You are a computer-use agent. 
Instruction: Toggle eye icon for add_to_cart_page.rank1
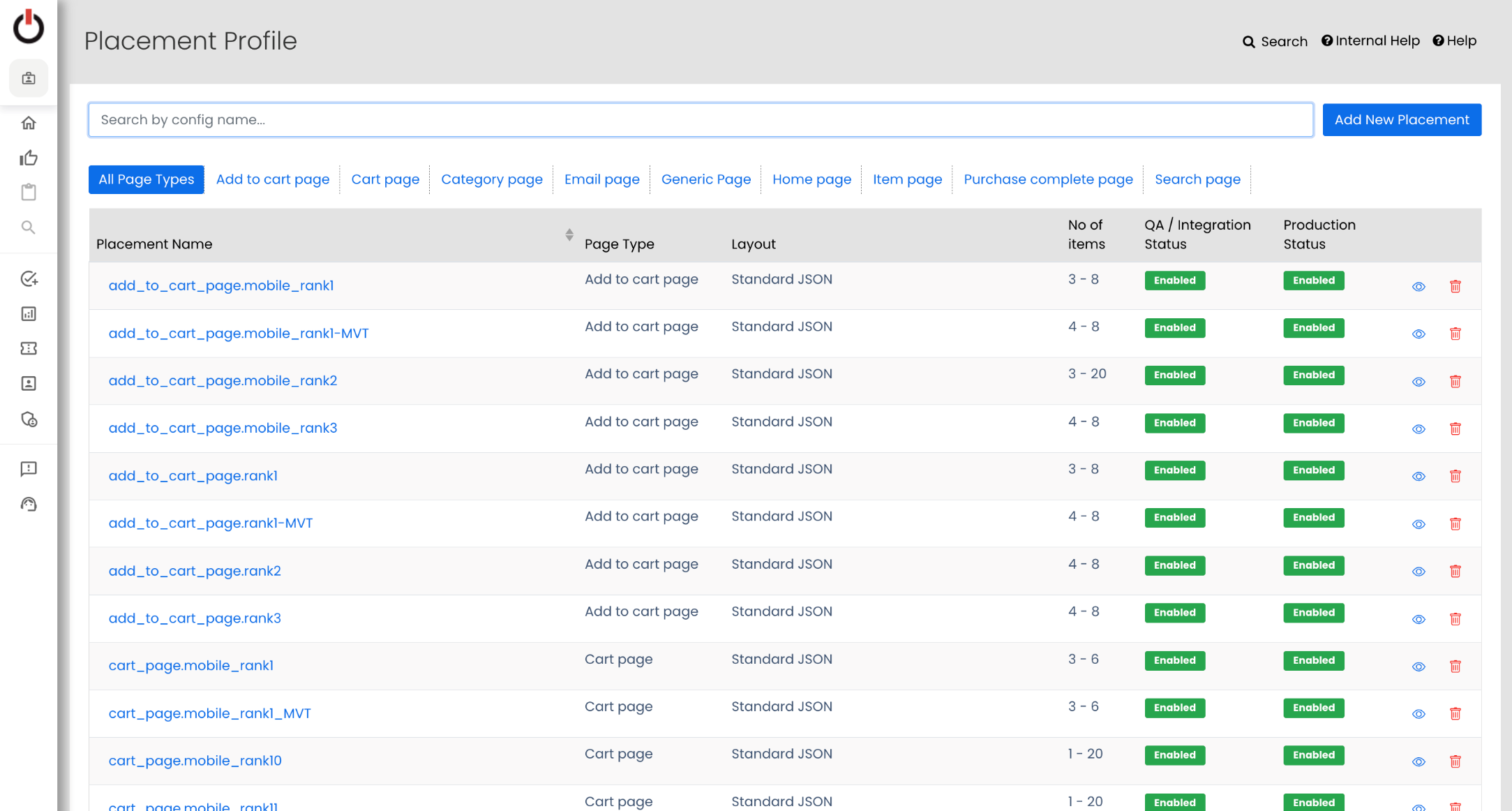(1419, 477)
